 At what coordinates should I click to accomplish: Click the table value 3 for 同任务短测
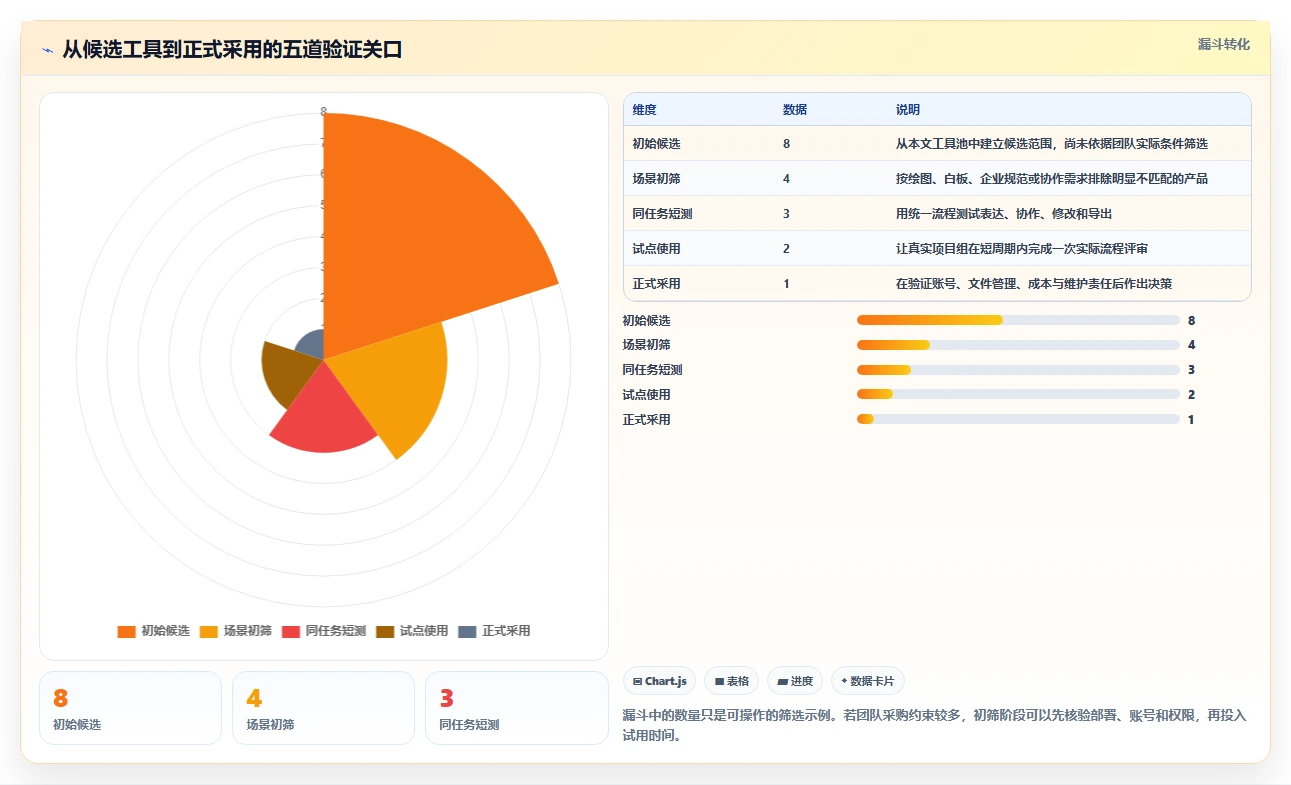787,214
